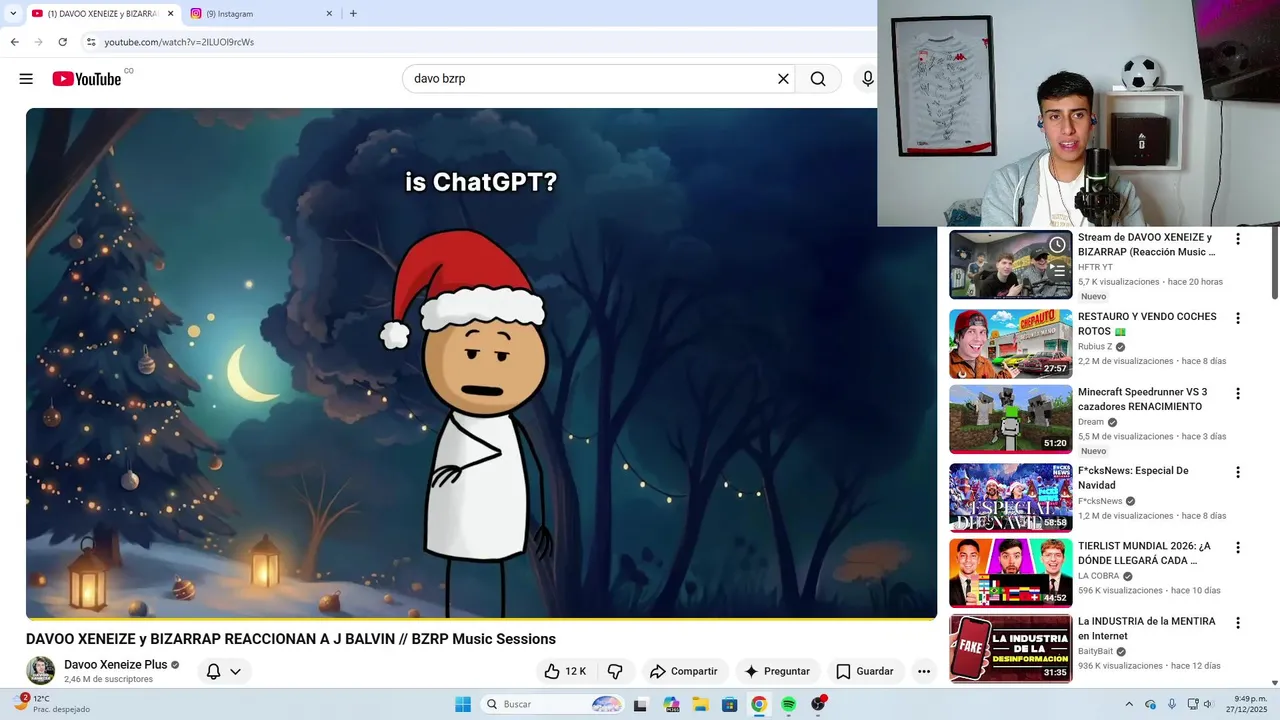Click the microphone icon in system tray
The height and width of the screenshot is (720, 1280).
(1171, 704)
